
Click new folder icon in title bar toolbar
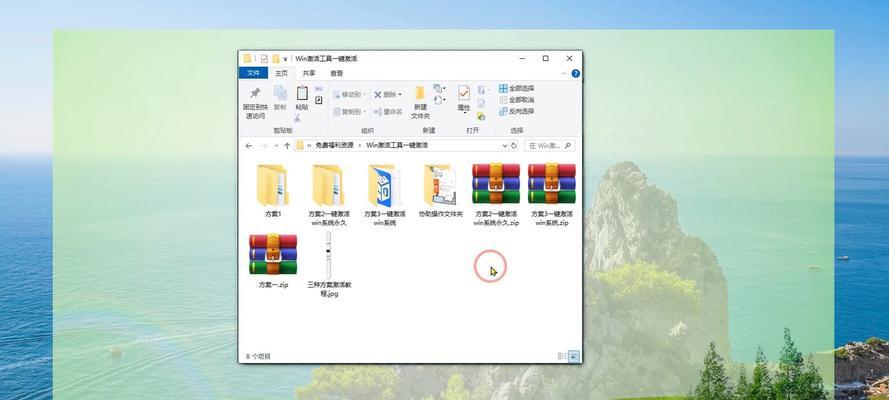coord(276,58)
